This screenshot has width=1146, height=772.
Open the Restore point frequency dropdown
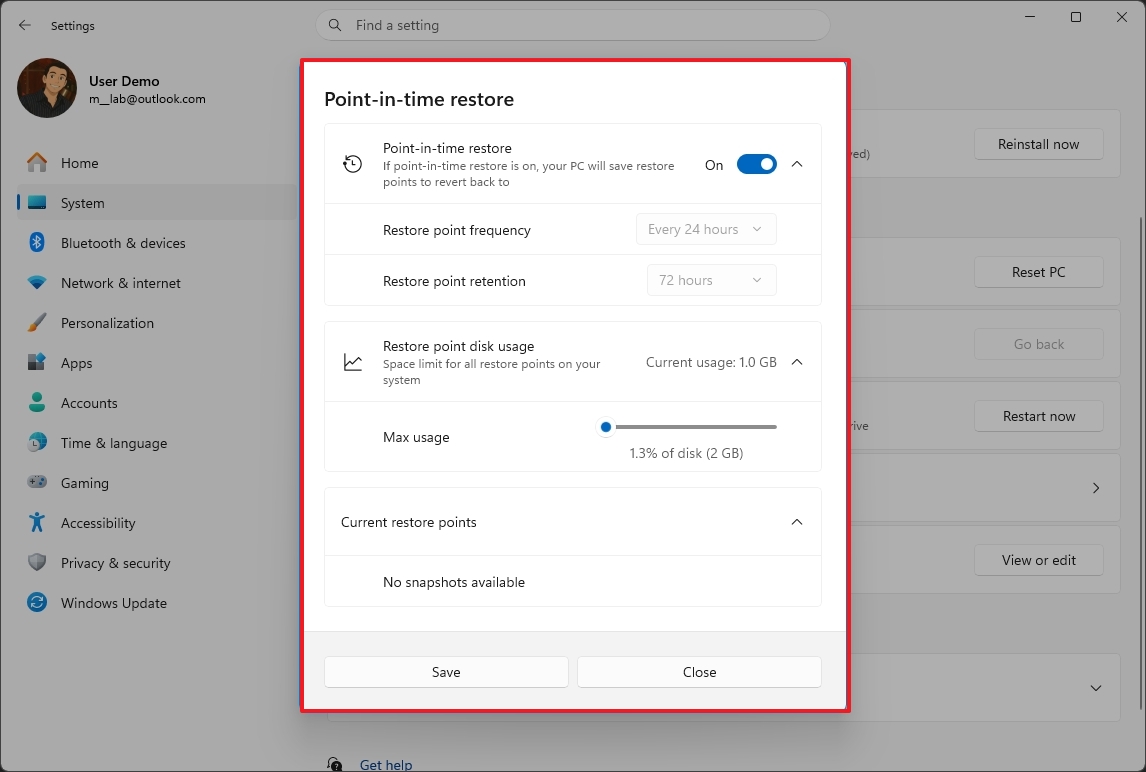coord(706,229)
